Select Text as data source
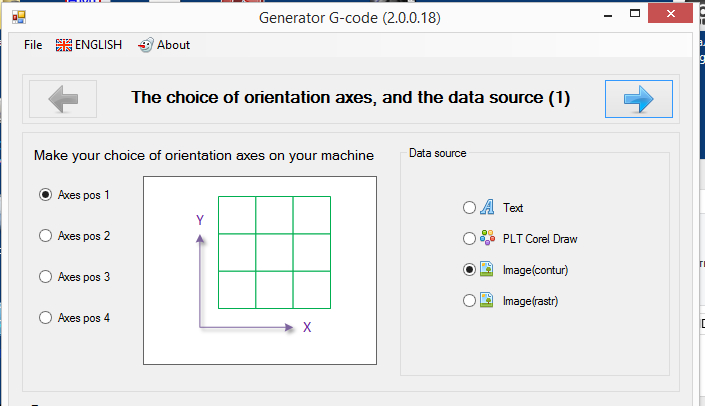The height and width of the screenshot is (406, 705). [470, 208]
